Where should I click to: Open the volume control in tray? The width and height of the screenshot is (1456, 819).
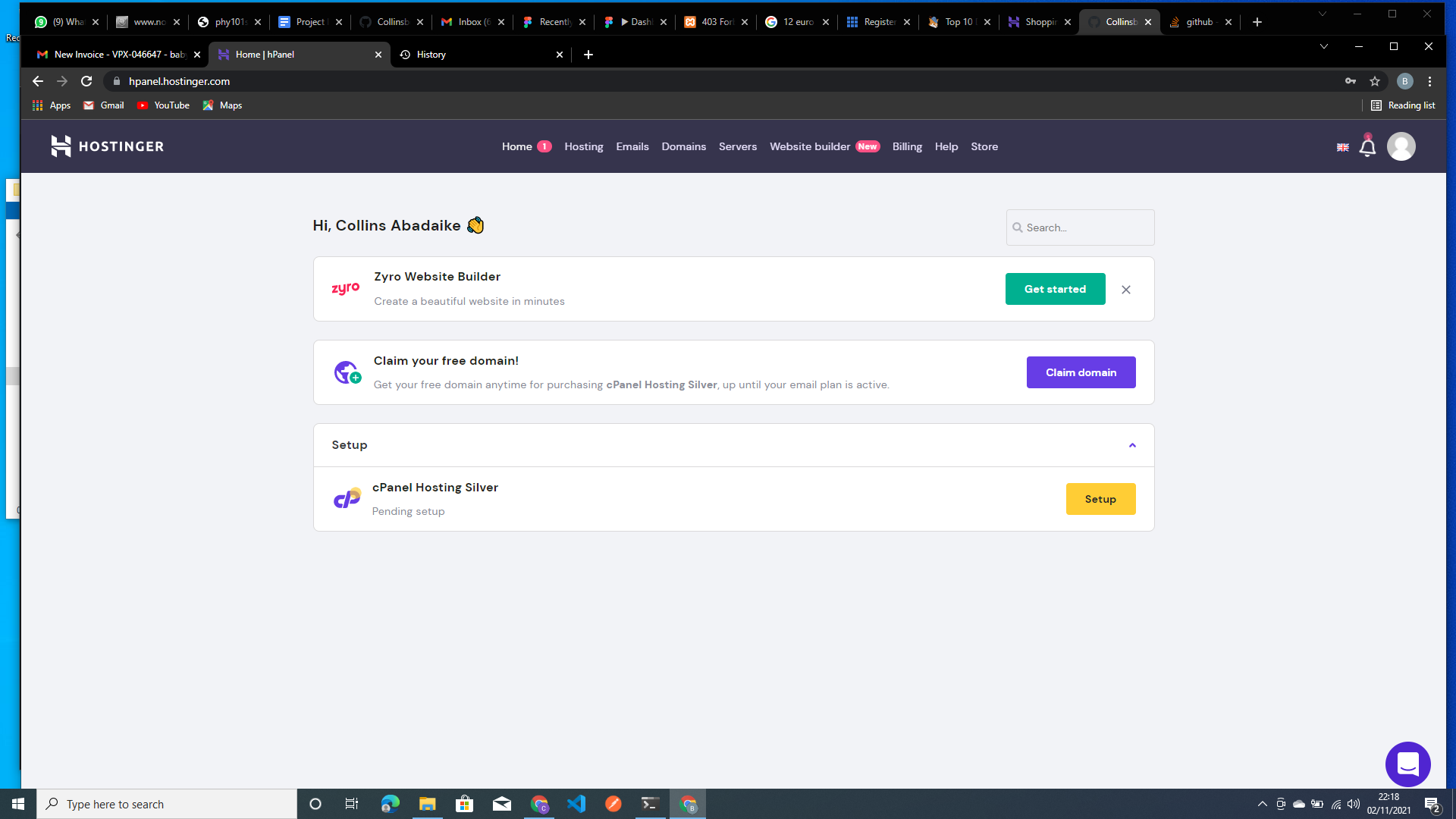[1354, 804]
